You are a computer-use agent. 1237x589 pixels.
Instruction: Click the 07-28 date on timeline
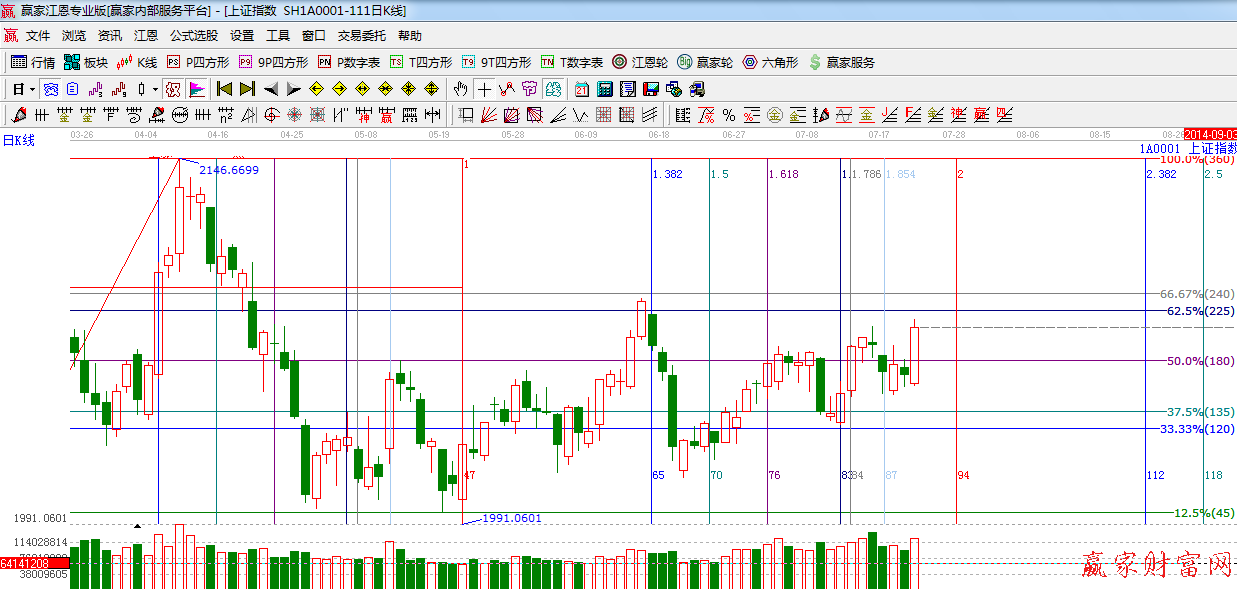954,133
